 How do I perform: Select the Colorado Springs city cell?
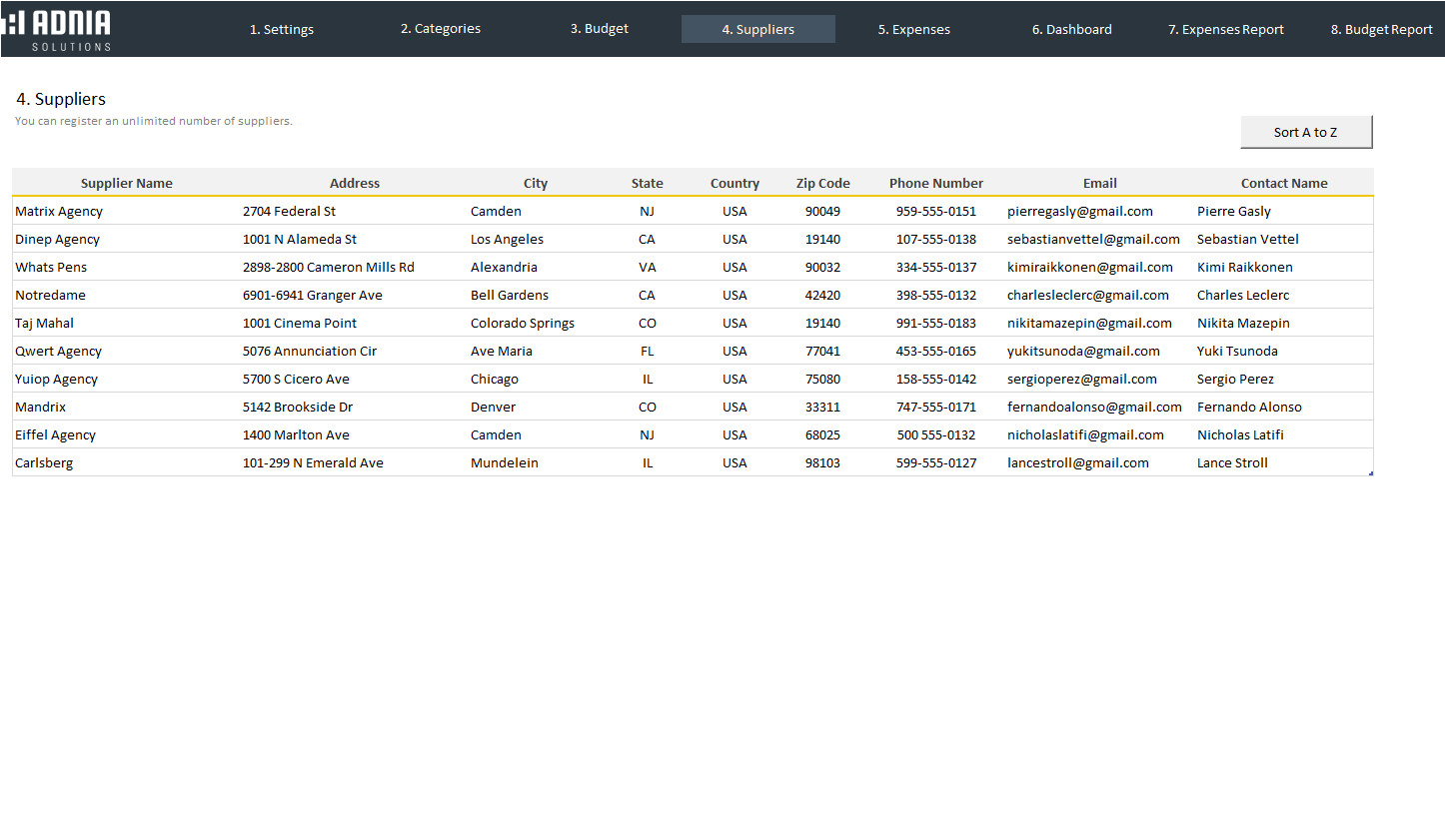523,323
